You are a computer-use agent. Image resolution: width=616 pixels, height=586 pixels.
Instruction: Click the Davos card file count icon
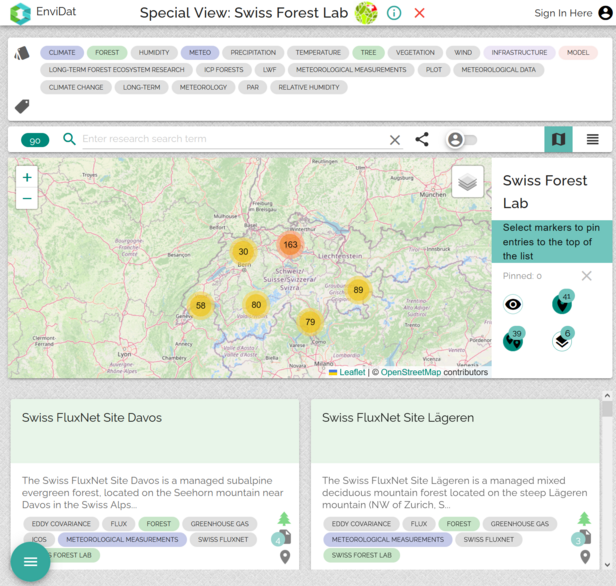click(x=282, y=538)
